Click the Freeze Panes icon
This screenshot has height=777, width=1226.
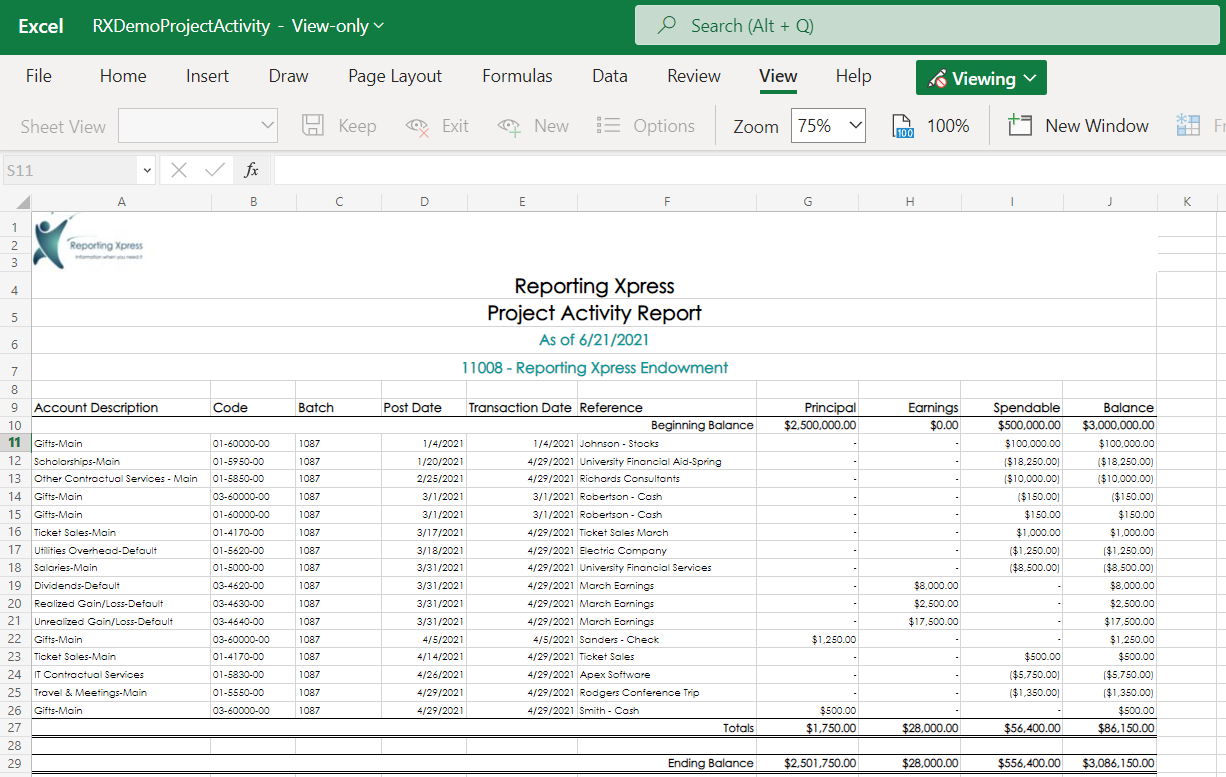tap(1188, 125)
